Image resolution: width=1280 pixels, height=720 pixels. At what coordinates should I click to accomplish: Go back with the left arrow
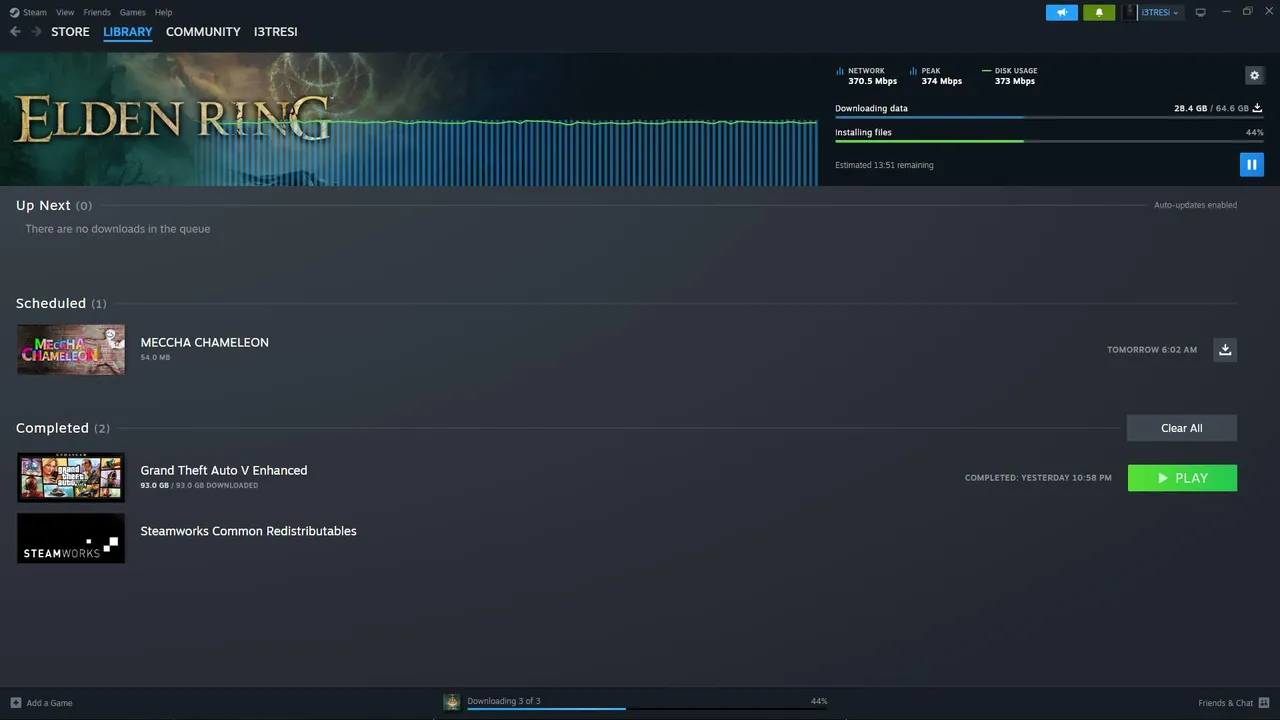point(15,32)
